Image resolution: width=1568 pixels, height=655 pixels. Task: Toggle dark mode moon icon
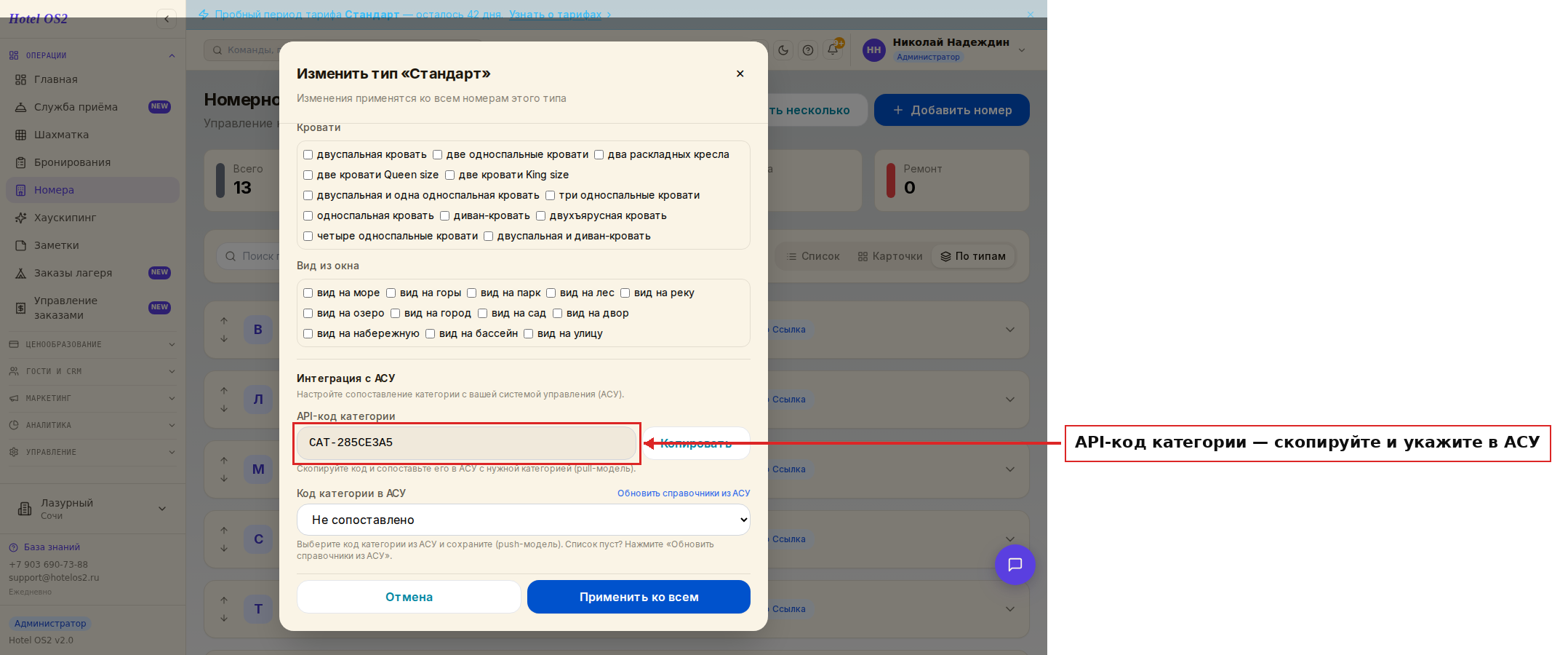(x=783, y=50)
